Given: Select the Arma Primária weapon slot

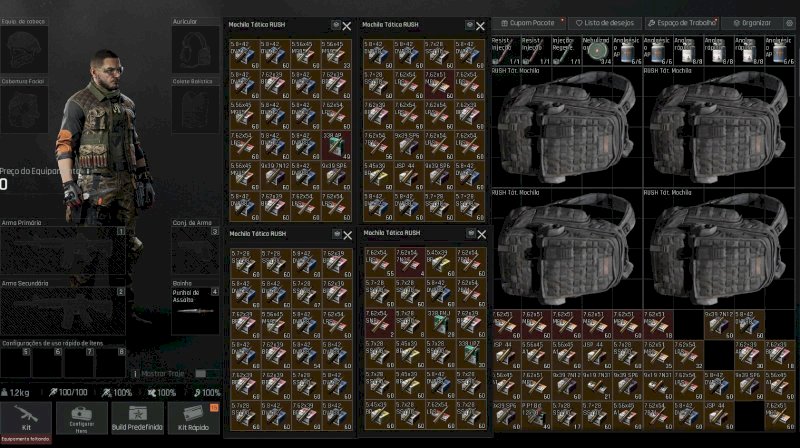Looking at the screenshot, I should (x=63, y=251).
